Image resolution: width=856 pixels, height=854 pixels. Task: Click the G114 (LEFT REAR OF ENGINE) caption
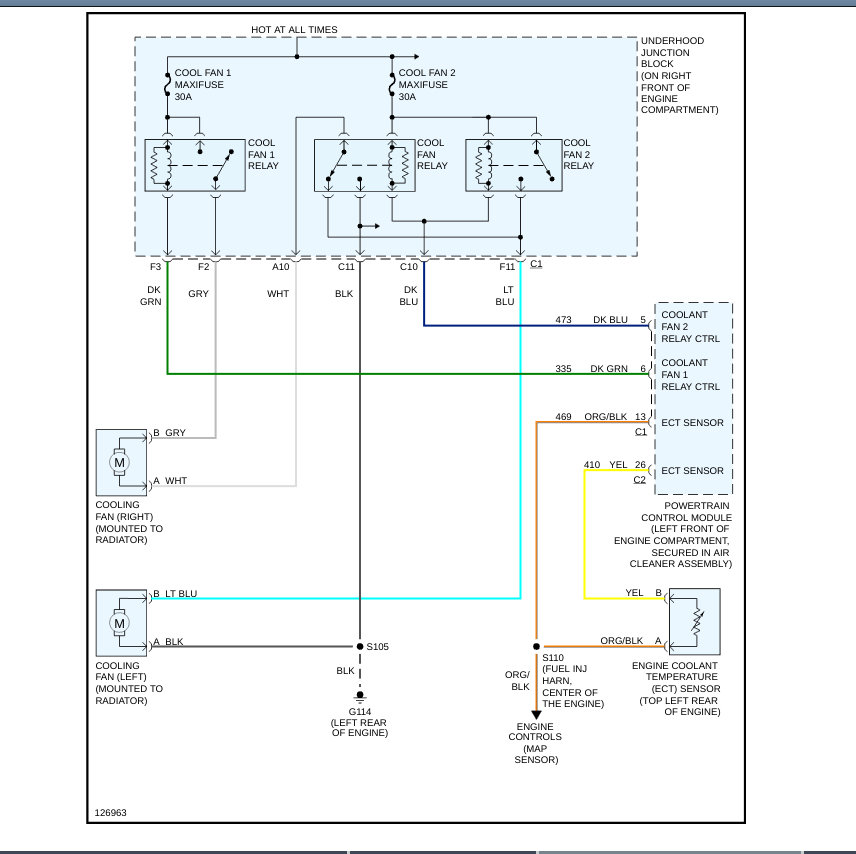click(360, 722)
